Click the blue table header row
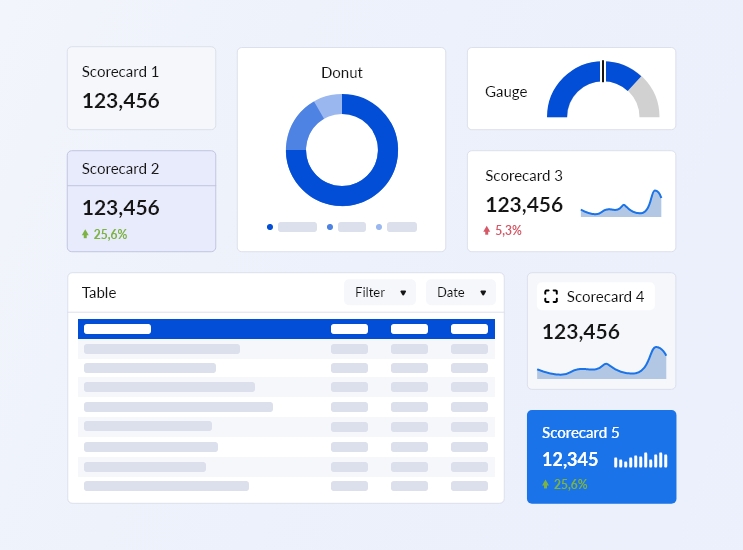 tap(286, 329)
